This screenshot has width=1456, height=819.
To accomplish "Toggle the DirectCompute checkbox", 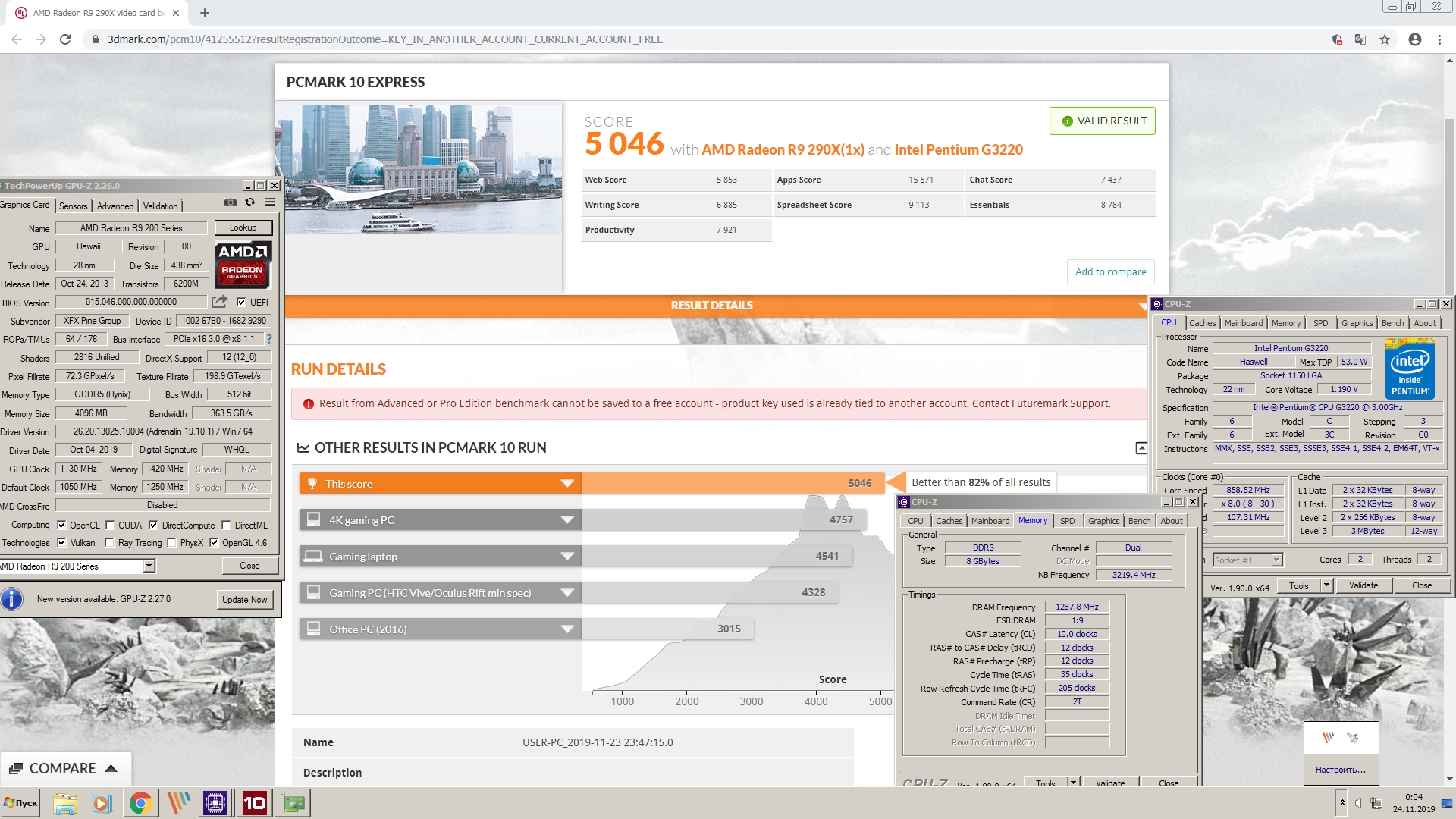I will (153, 525).
